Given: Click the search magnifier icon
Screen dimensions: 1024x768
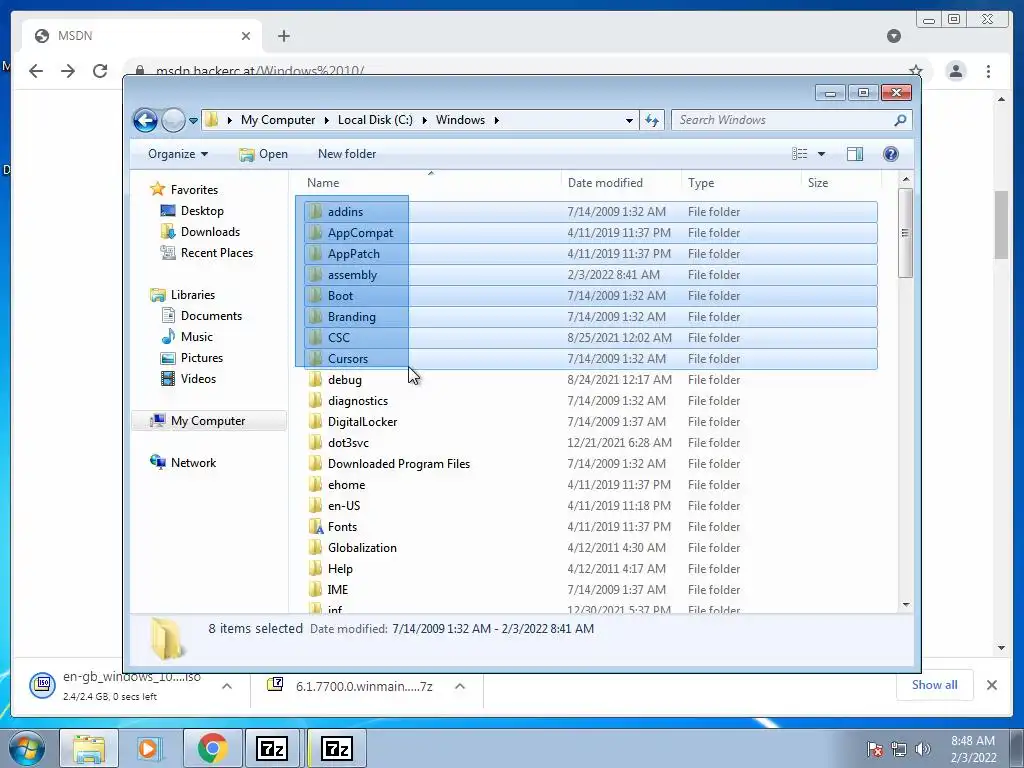Looking at the screenshot, I should coord(900,120).
